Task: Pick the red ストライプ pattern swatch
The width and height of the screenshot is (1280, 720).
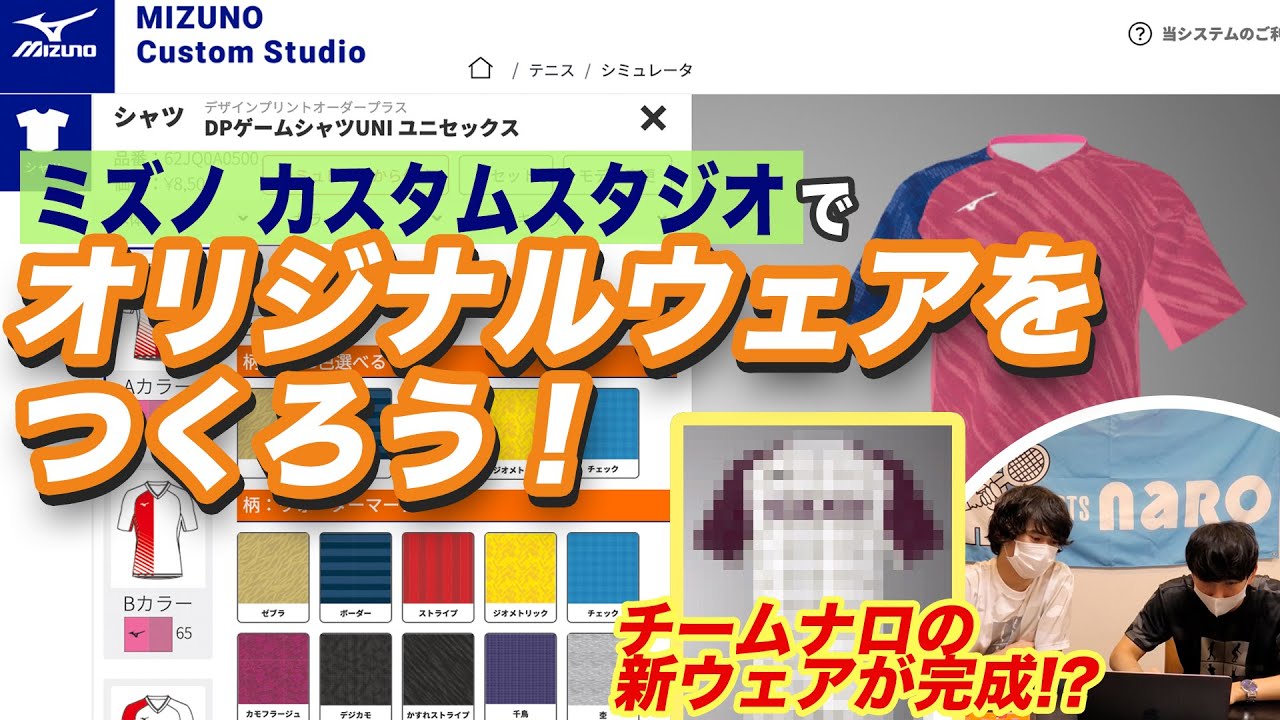Action: pos(438,576)
